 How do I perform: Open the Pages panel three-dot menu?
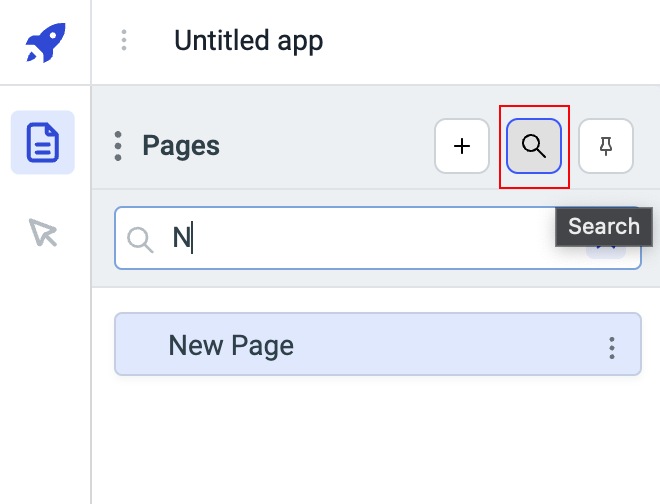click(x=118, y=146)
